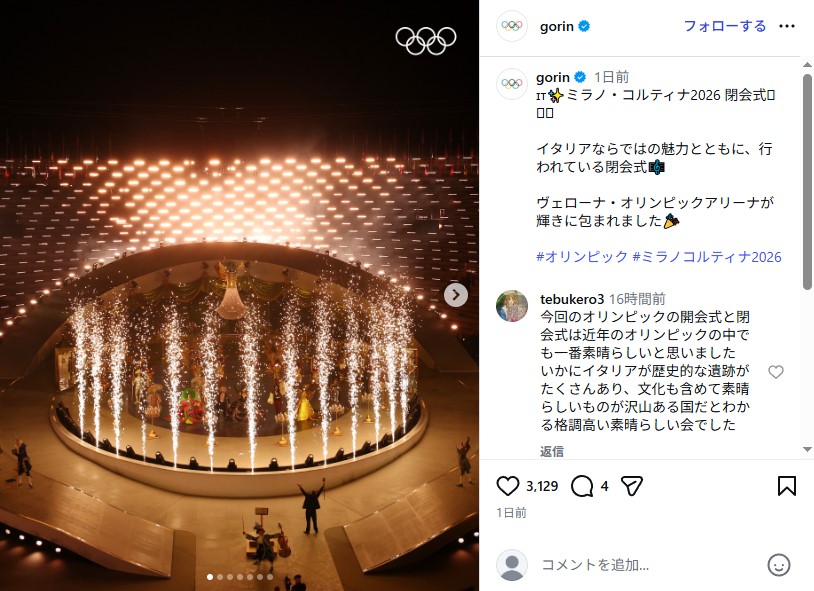
Task: Click 返信 to reply to the comment
Action: (x=551, y=451)
